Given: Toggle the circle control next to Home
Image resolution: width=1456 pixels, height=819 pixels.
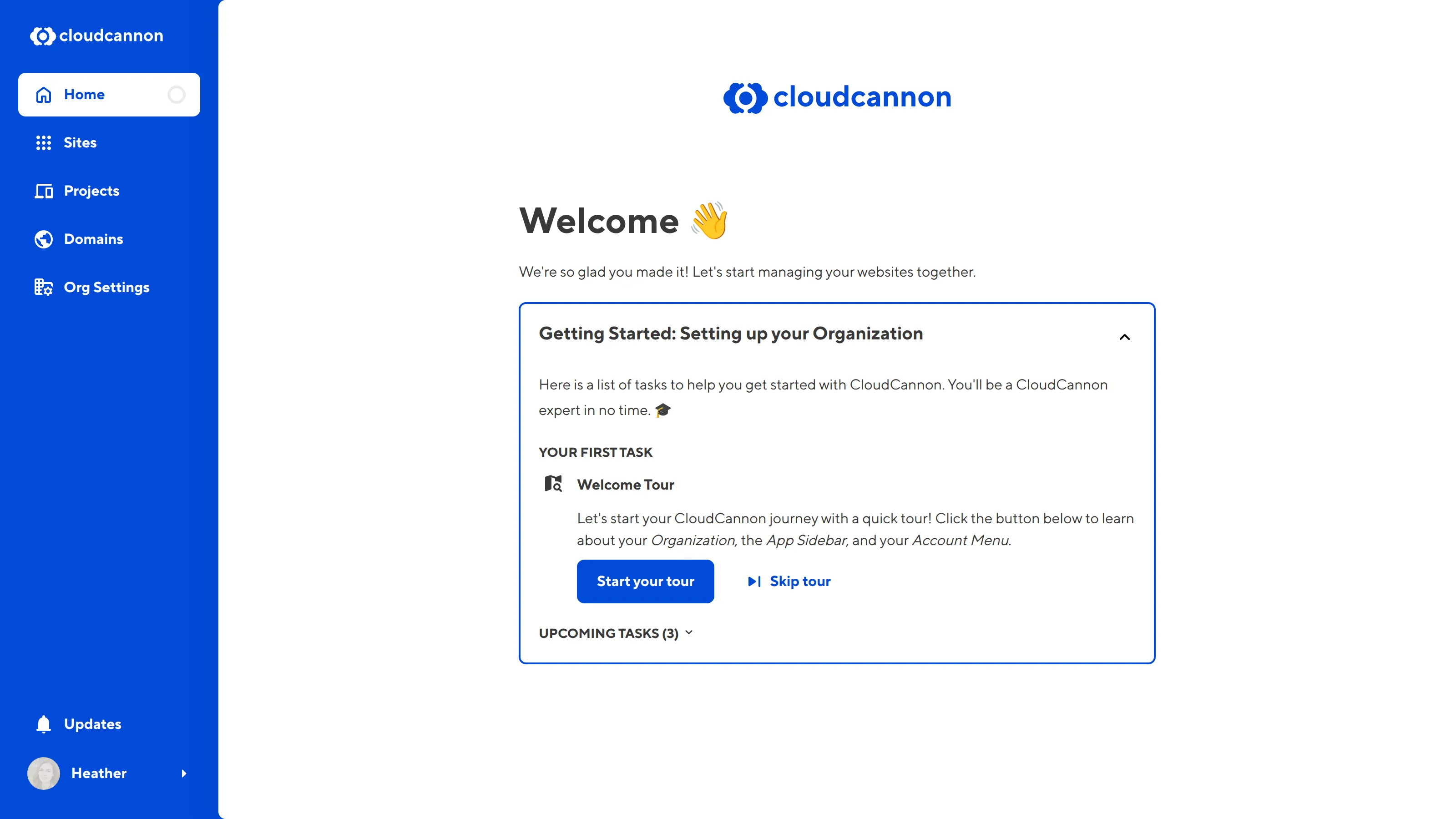Looking at the screenshot, I should [177, 95].
